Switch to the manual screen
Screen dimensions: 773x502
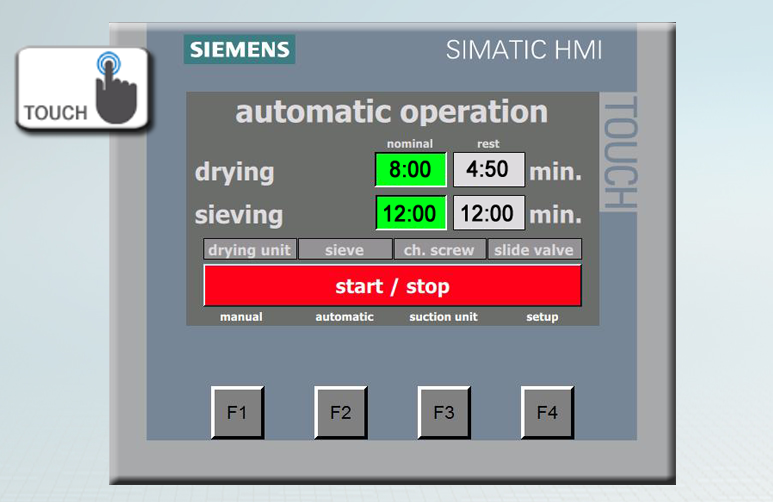coord(241,317)
